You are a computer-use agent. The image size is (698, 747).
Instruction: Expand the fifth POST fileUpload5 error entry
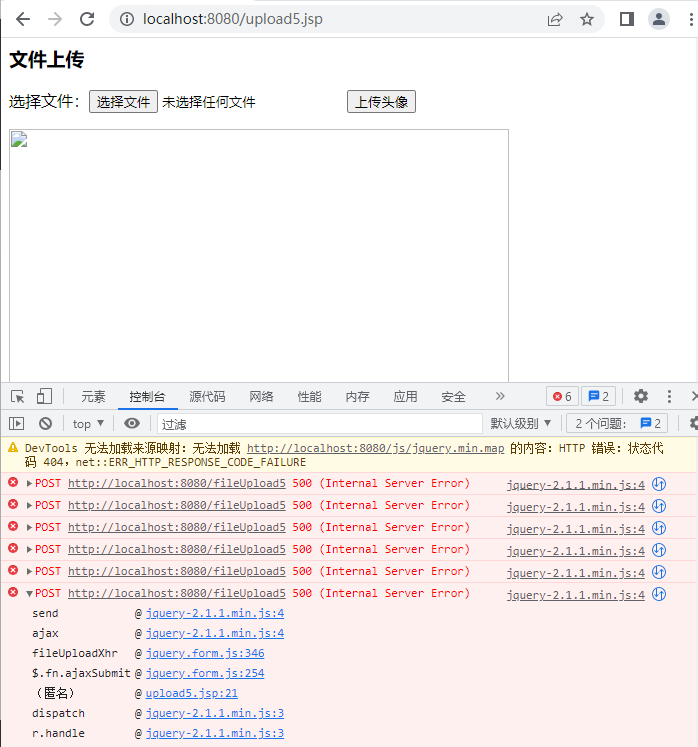pos(29,571)
